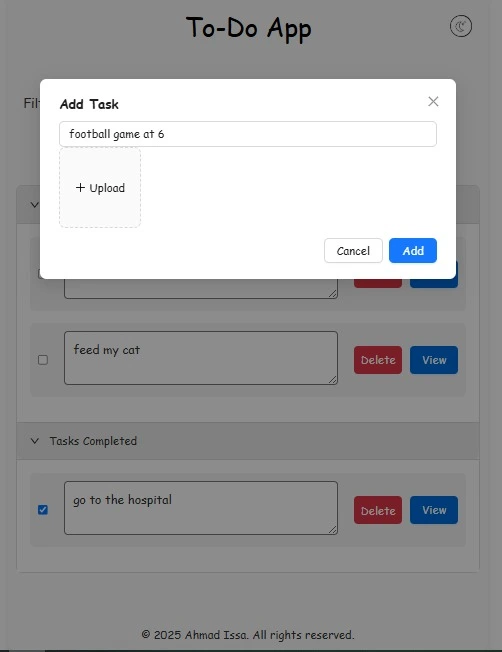View the feed my cat task
Viewport: 502px width, 652px height.
click(434, 360)
